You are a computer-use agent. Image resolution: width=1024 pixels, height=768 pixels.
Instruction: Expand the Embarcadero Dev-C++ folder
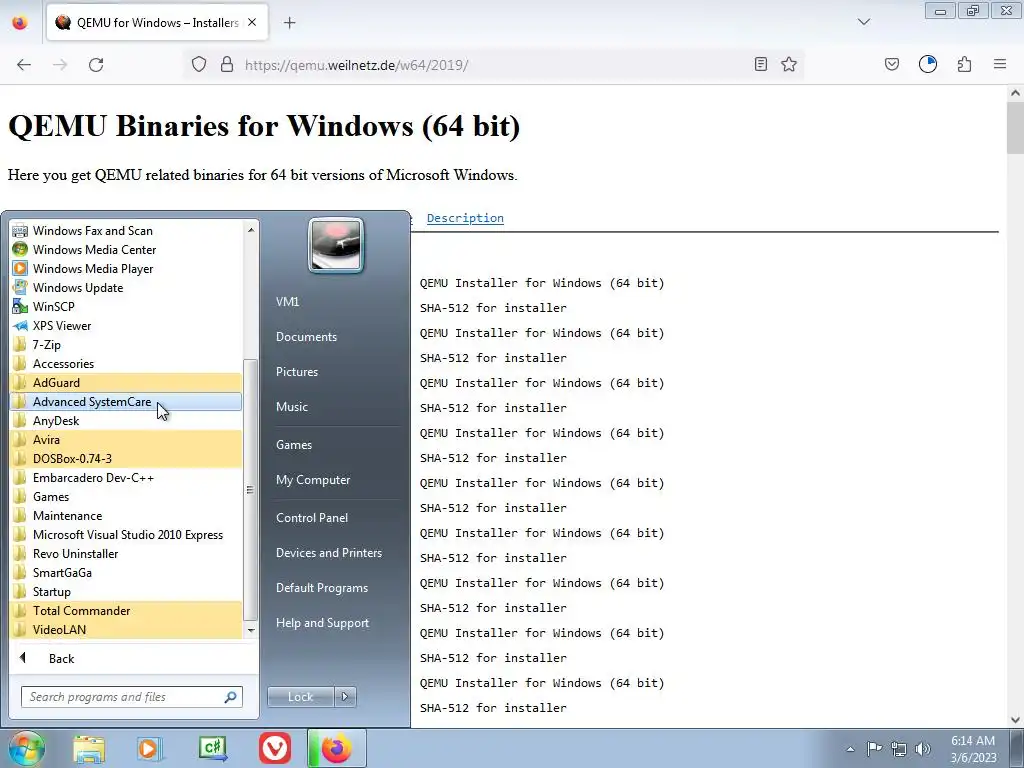point(126,477)
